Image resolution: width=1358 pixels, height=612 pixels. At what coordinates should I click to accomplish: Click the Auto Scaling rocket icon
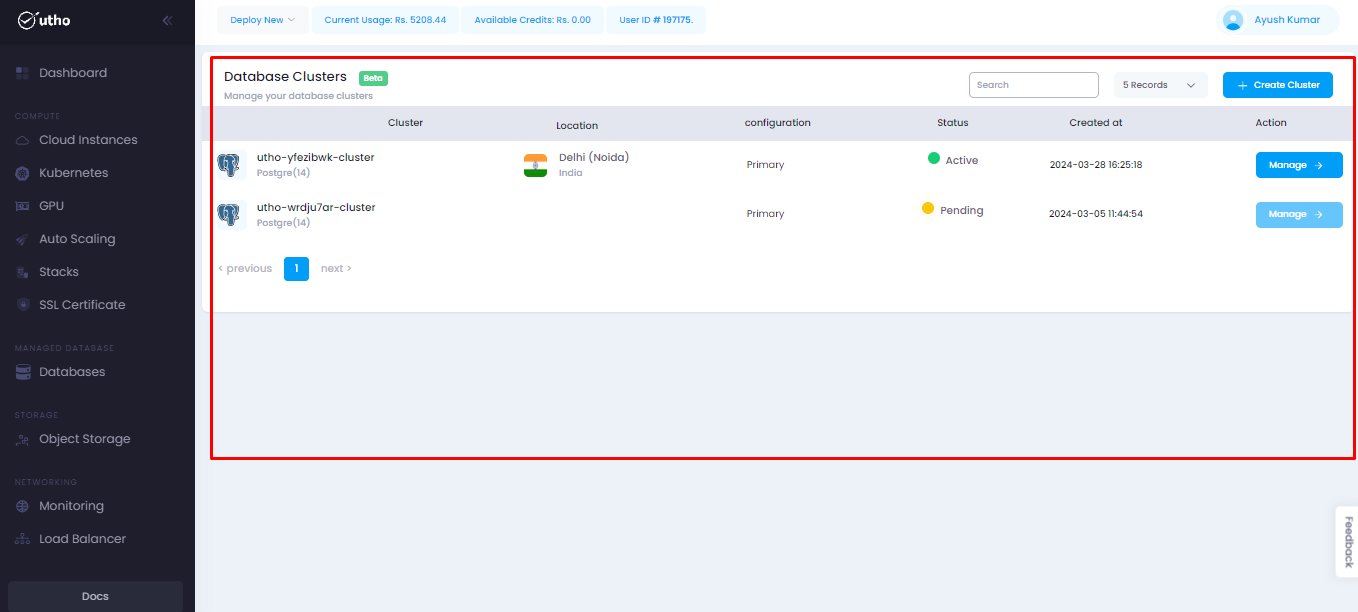pyautogui.click(x=23, y=239)
